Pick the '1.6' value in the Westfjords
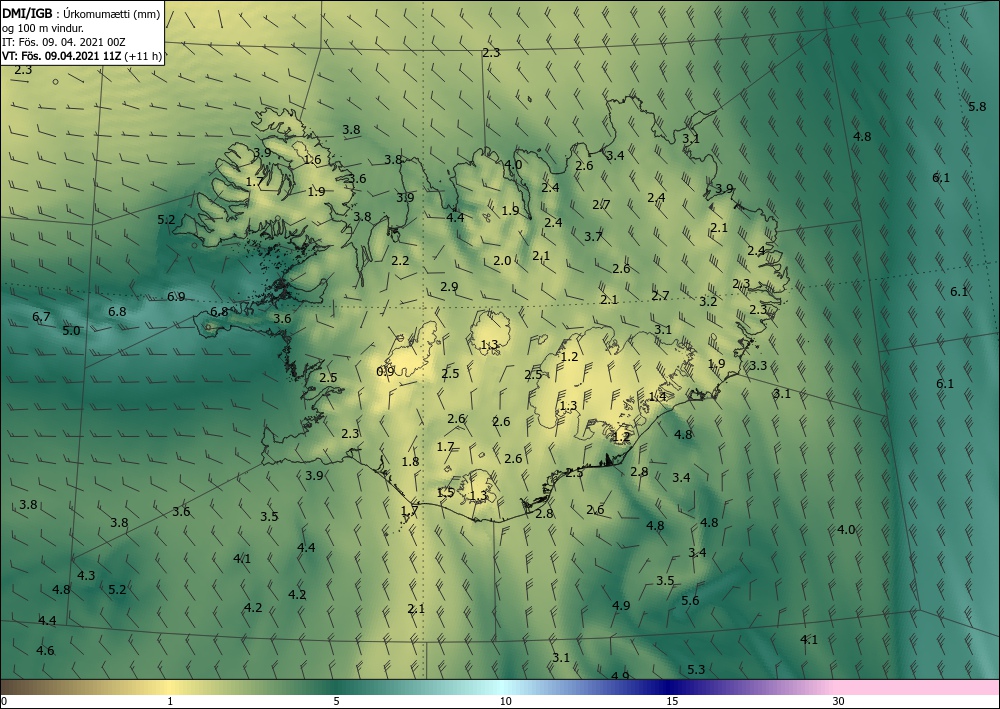1000x709 pixels. [x=312, y=159]
